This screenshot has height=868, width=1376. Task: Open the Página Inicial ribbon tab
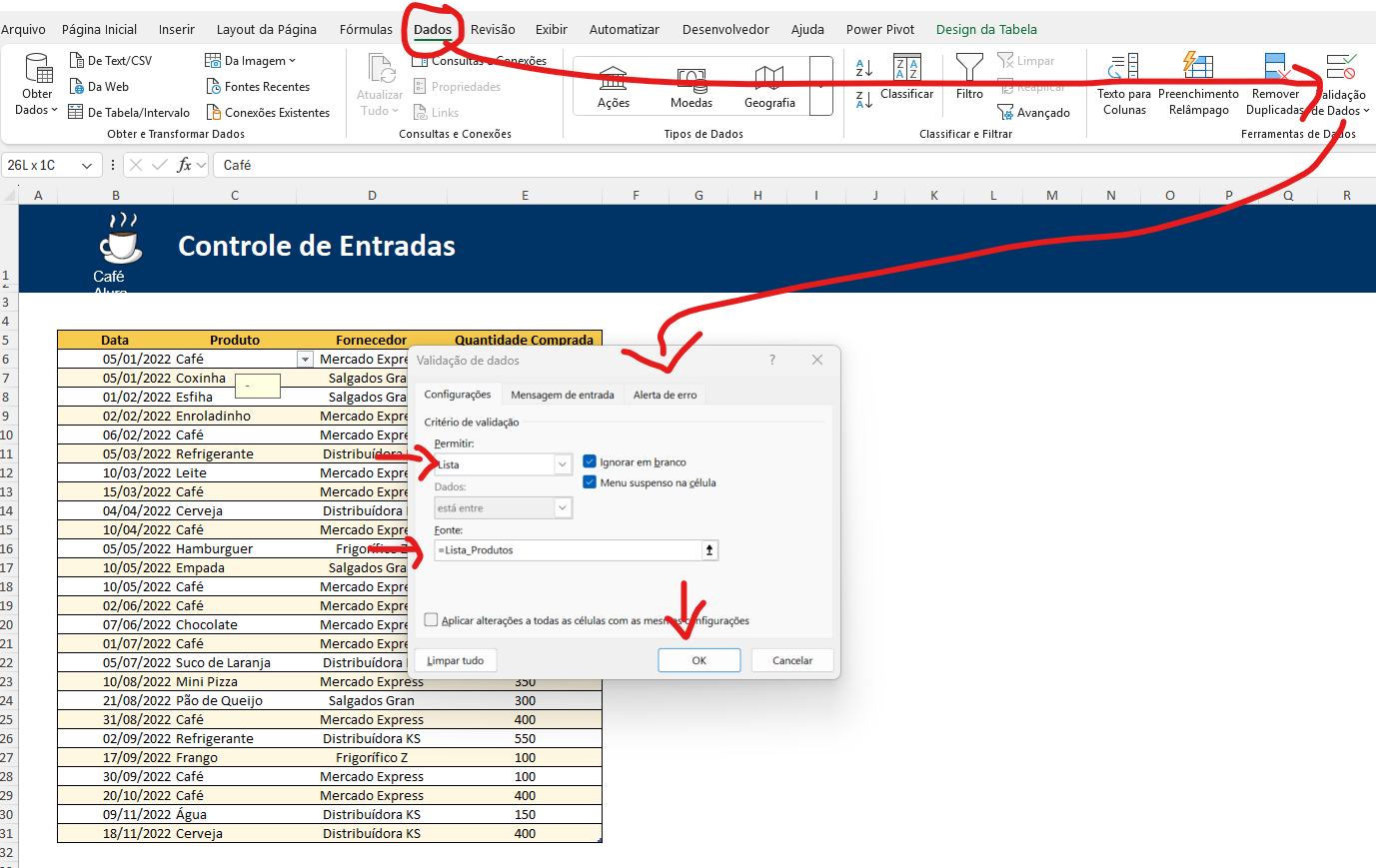point(100,29)
